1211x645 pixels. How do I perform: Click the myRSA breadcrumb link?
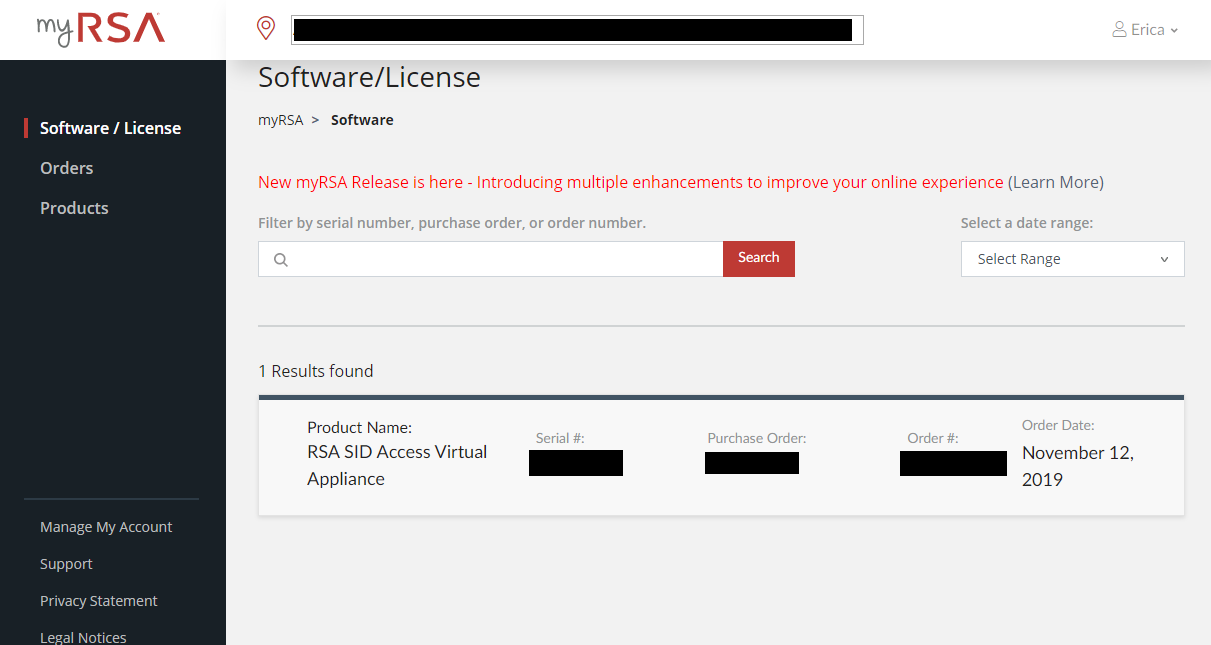[x=281, y=119]
